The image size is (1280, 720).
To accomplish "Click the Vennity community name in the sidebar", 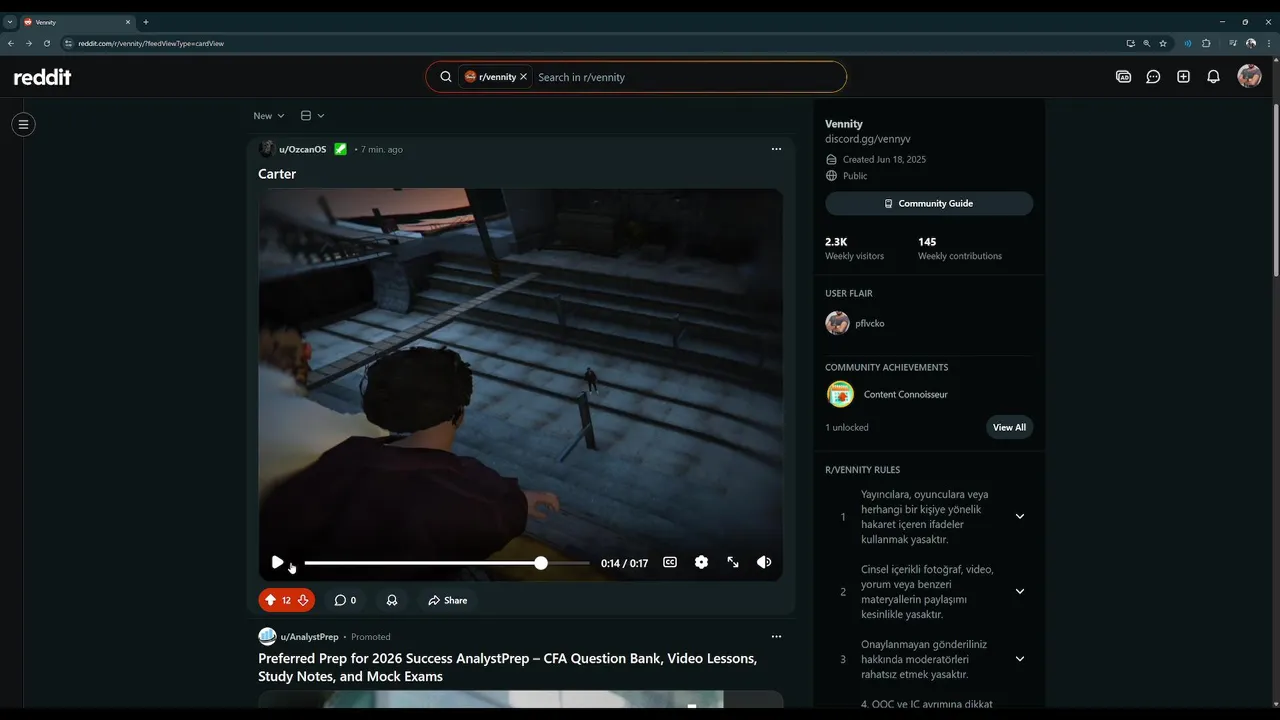I will click(x=844, y=124).
